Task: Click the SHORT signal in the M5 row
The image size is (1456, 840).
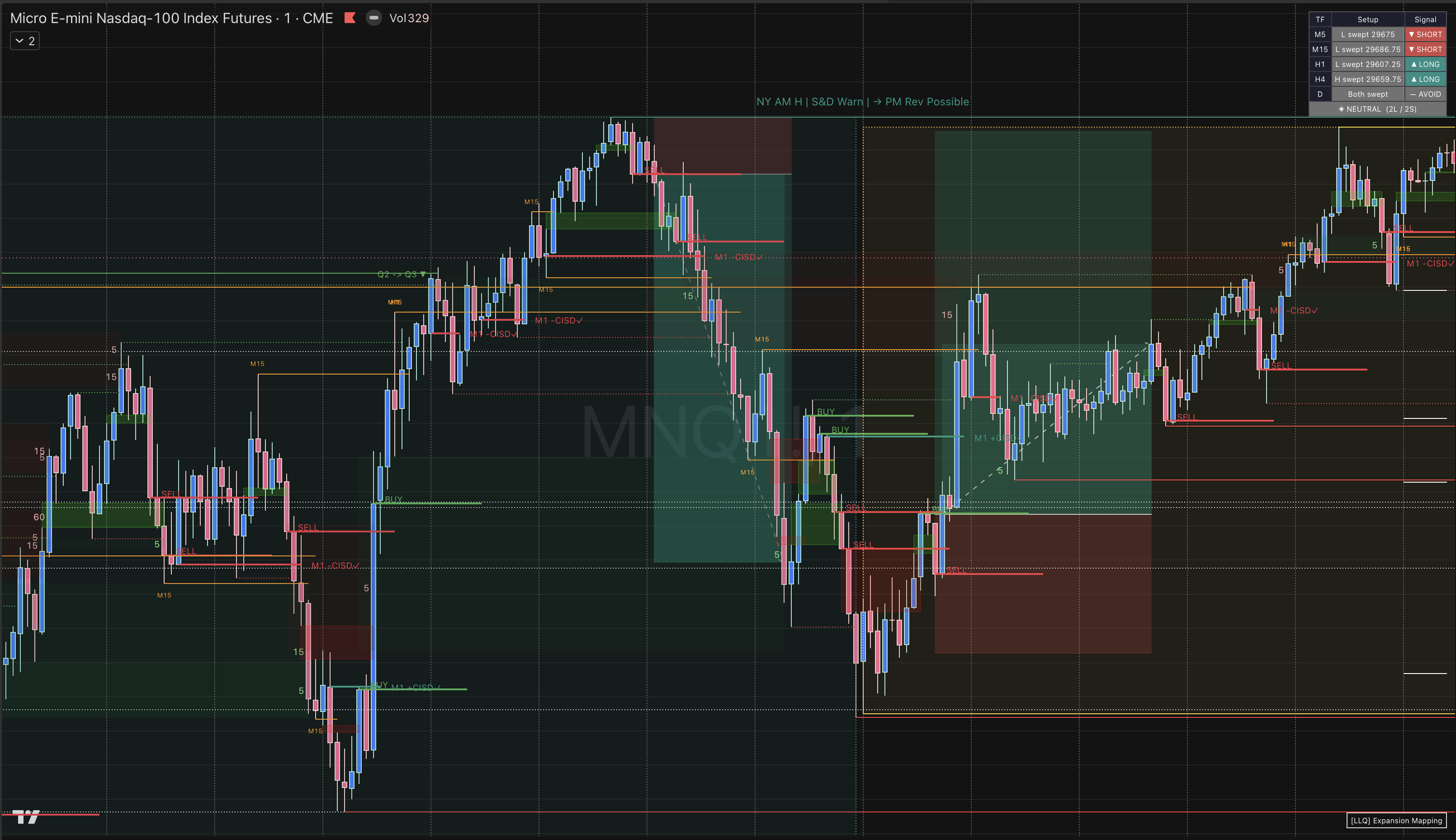Action: (1425, 35)
